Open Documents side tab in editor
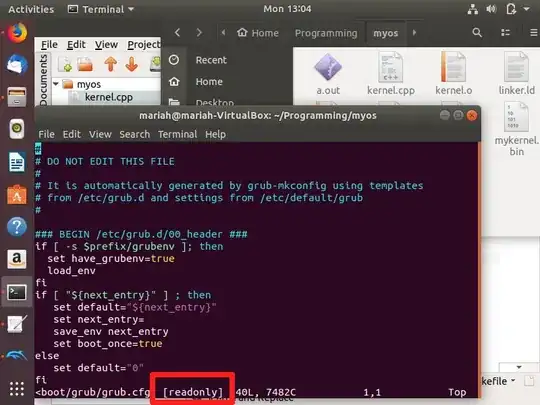This screenshot has width=540, height=405. tap(43, 80)
